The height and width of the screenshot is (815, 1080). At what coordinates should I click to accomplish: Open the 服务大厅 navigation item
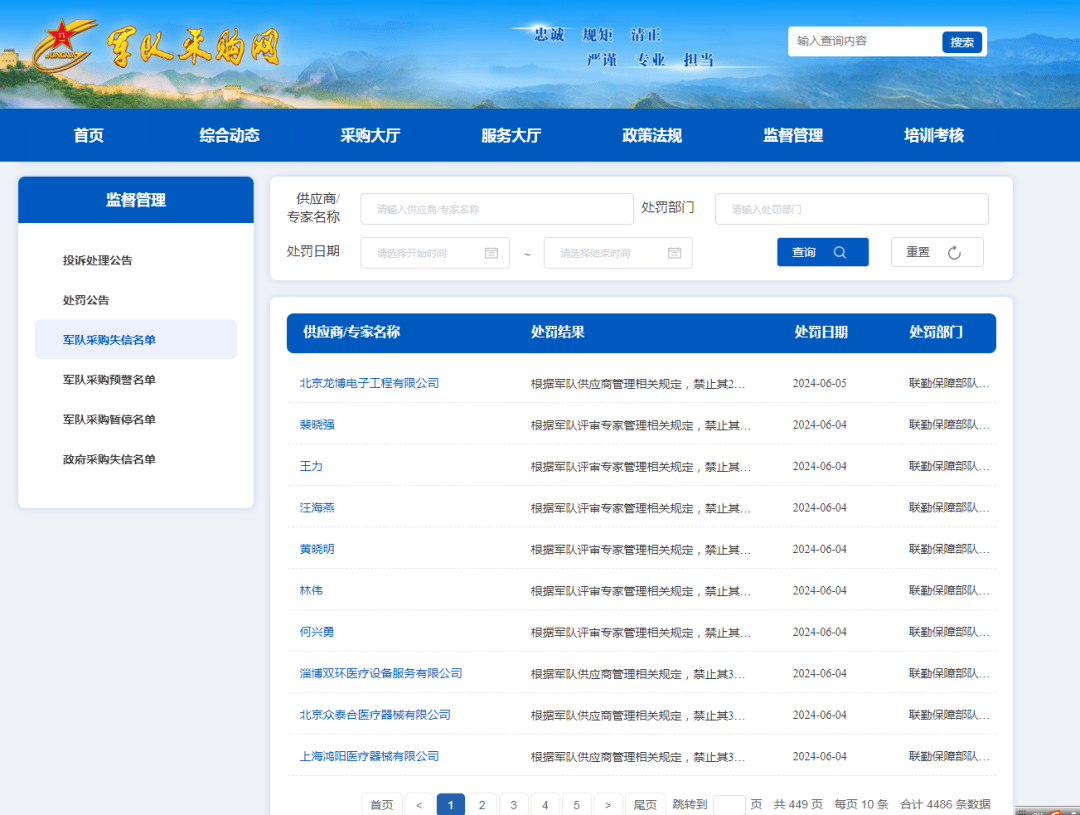[511, 135]
